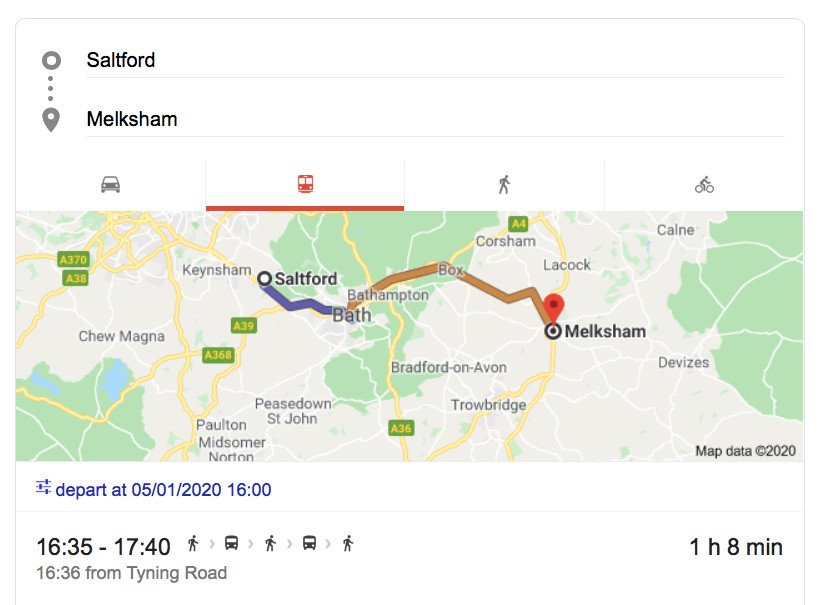Click the origin circle icon beside Saltford

(51, 61)
